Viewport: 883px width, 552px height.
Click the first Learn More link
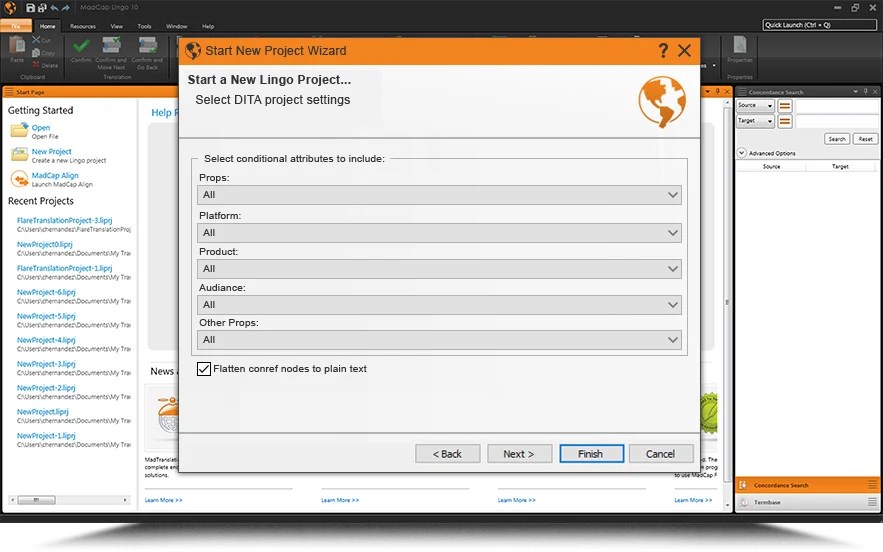point(163,500)
